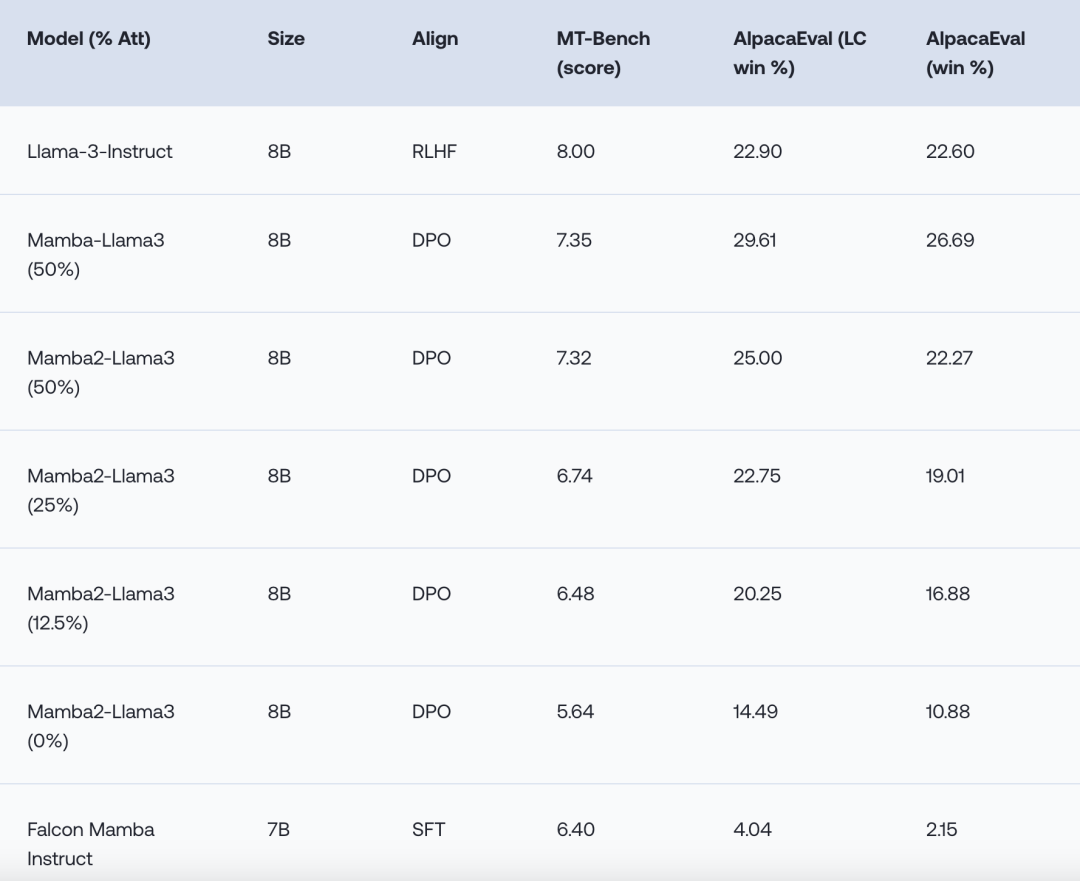The image size is (1080, 881).
Task: Click the 2.15 win percentage value
Action: tap(941, 829)
